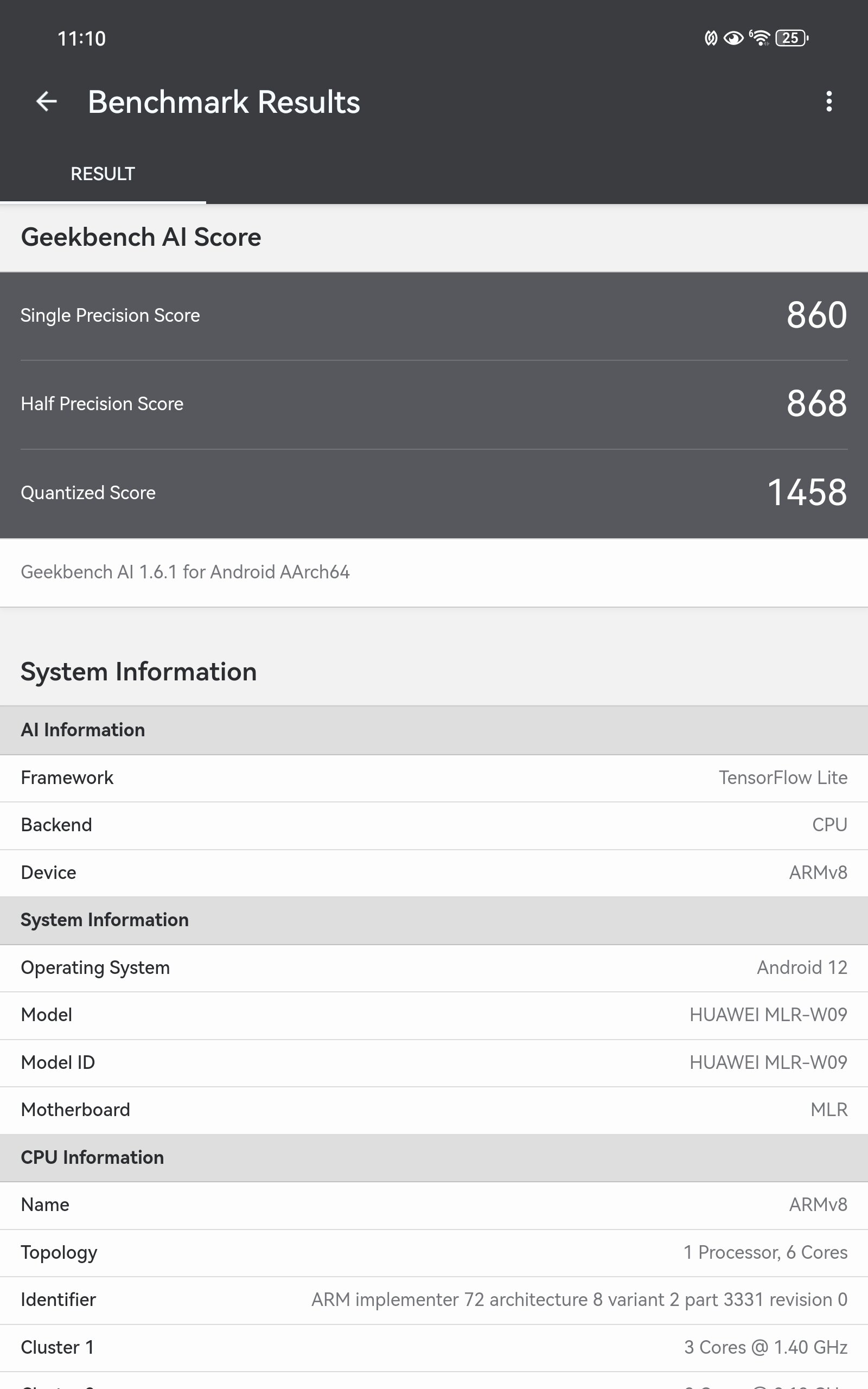Select the Single Precision Score label
Screen dimensions: 868x1389
tap(110, 315)
